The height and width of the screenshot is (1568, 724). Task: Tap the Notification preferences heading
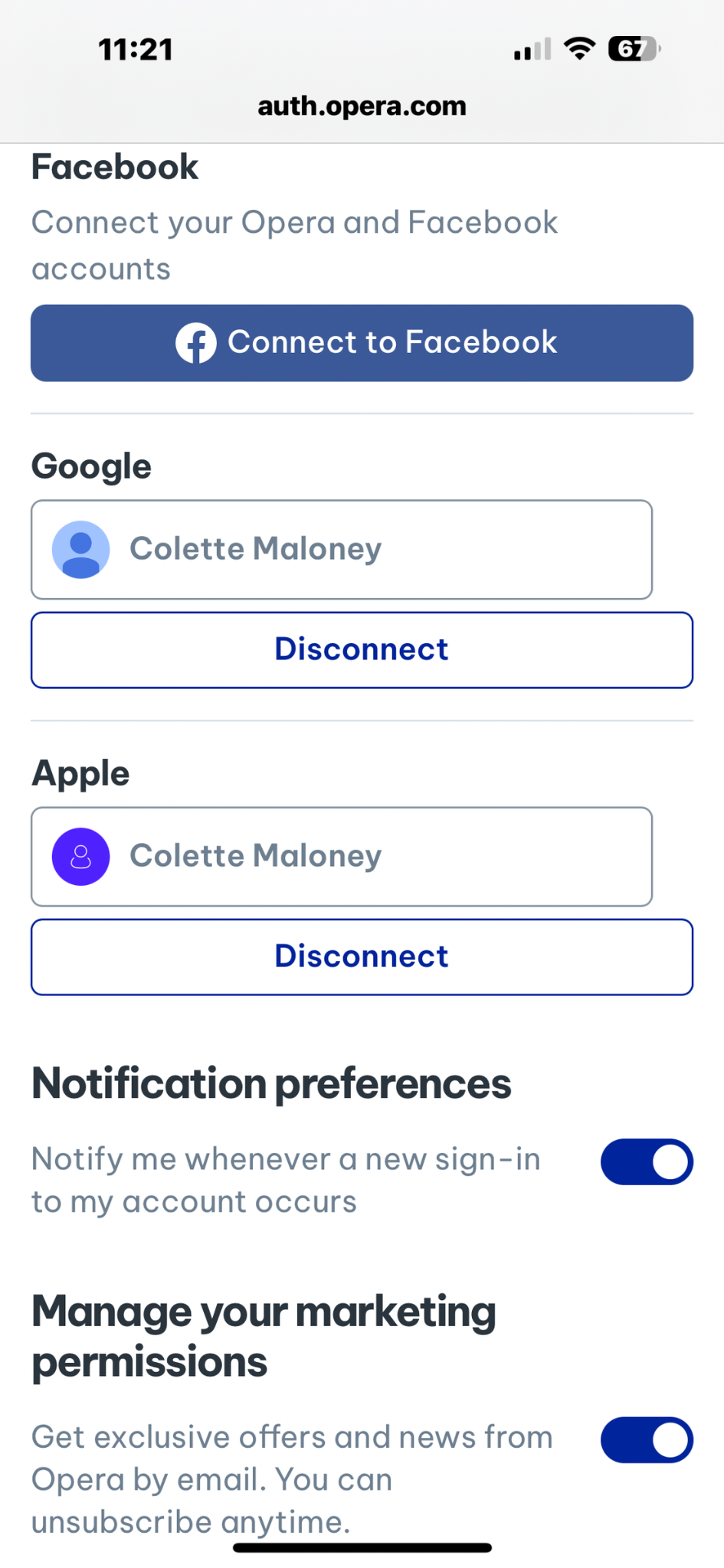(271, 1084)
